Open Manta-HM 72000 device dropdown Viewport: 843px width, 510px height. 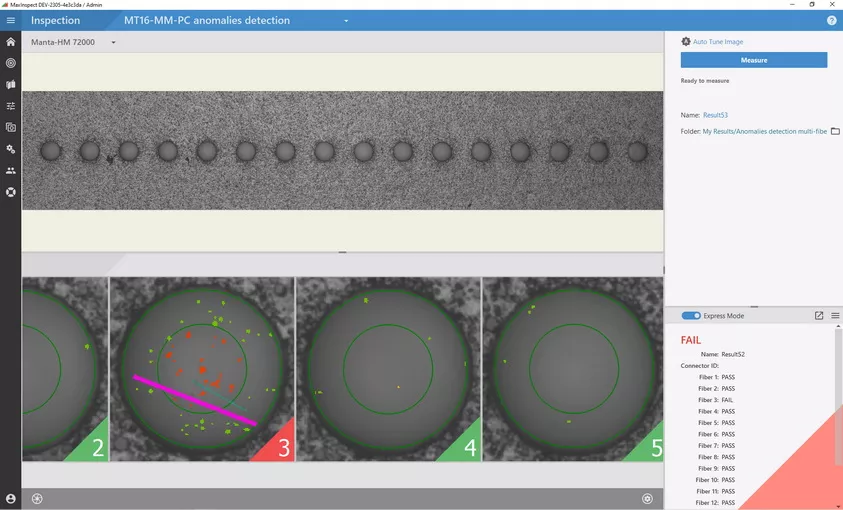(113, 43)
